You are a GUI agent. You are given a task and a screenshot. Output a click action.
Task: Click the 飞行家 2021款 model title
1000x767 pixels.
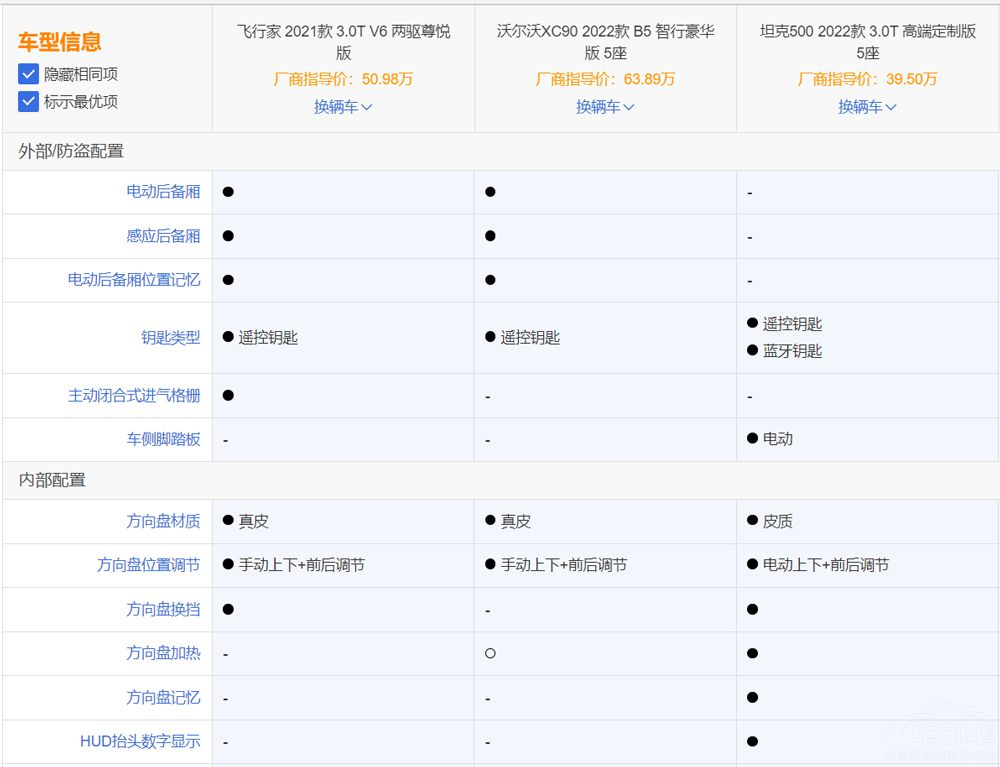coord(343,42)
